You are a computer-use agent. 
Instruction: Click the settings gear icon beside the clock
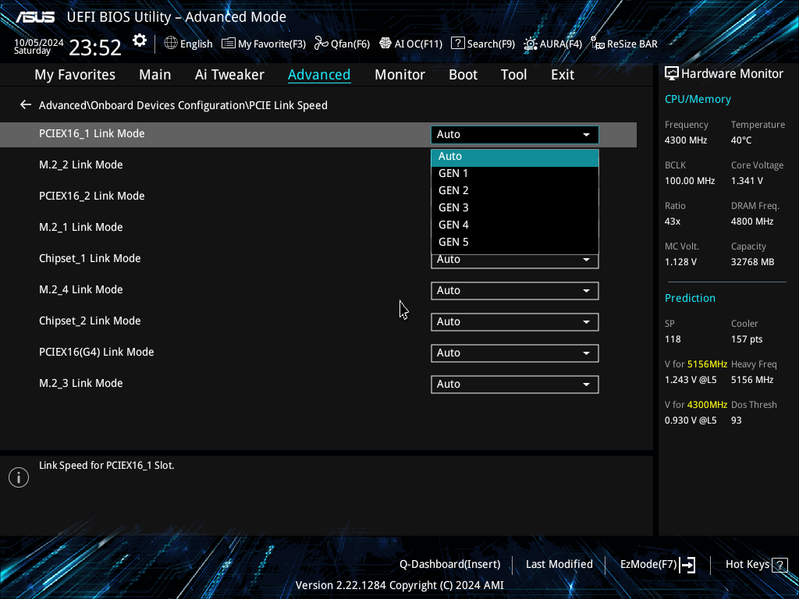point(139,41)
